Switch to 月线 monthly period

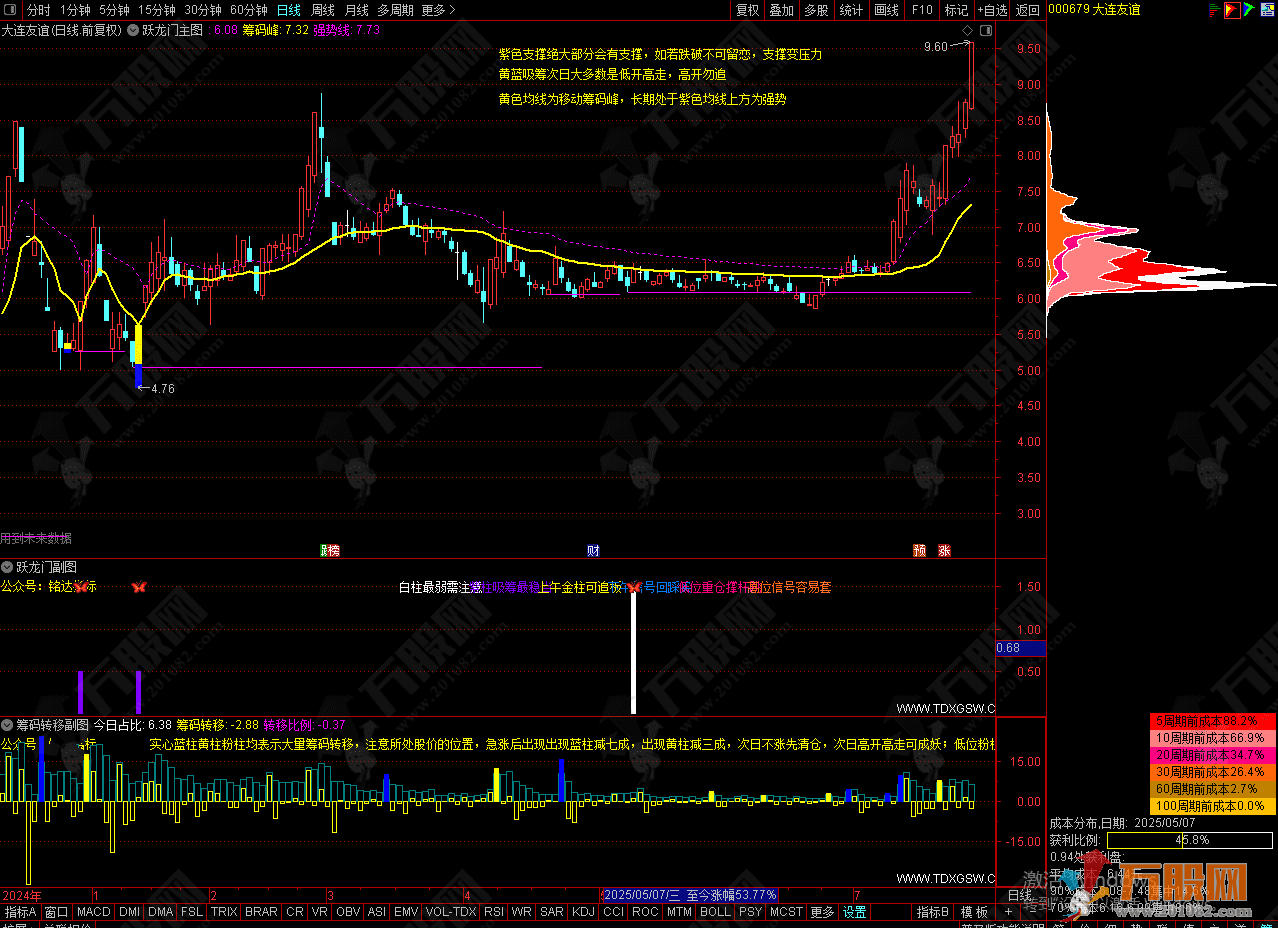356,10
